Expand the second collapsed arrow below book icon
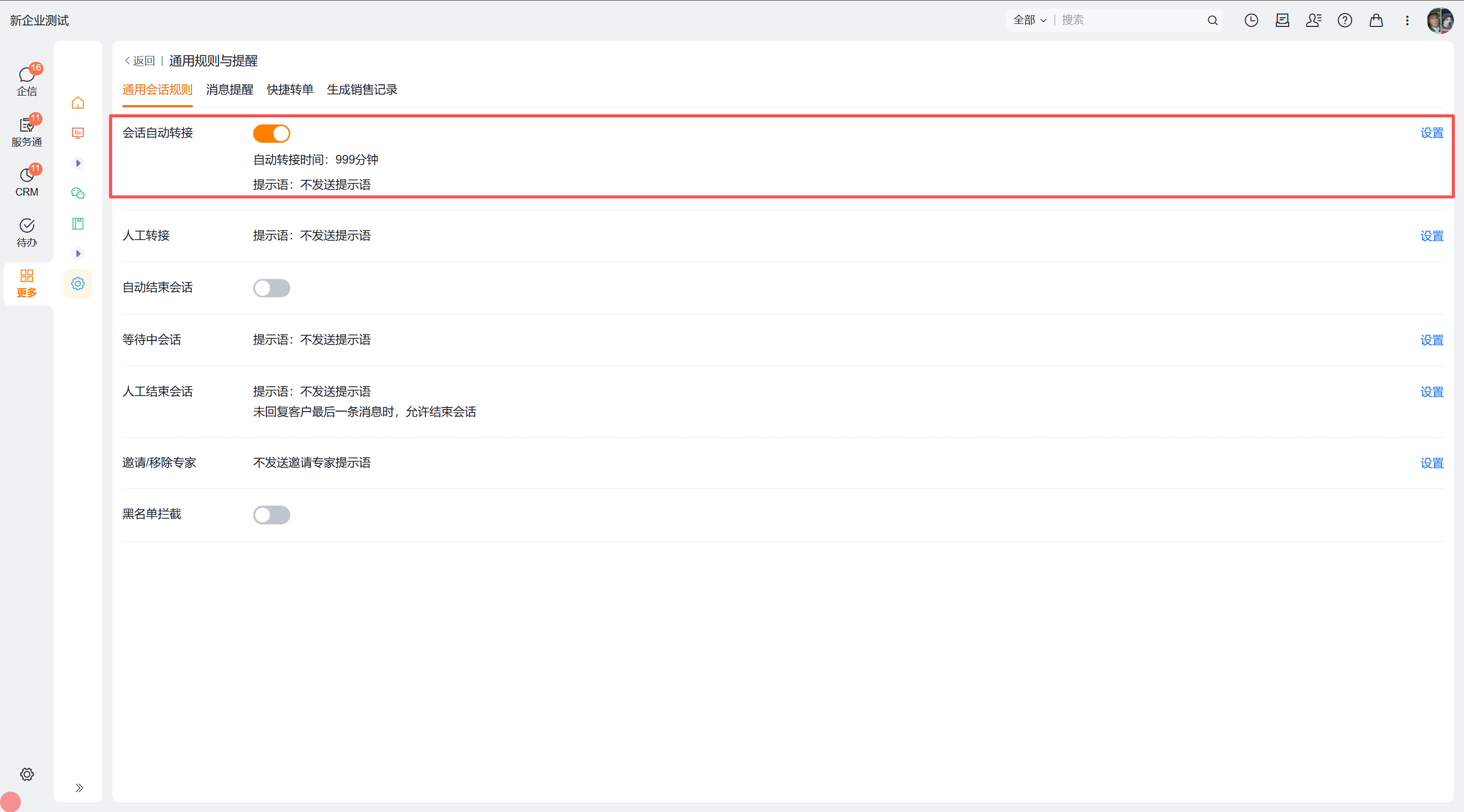The height and width of the screenshot is (812, 1464). (x=78, y=254)
